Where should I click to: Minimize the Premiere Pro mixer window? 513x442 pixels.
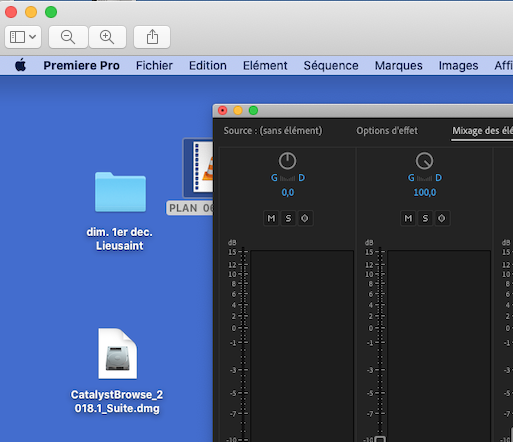click(238, 110)
